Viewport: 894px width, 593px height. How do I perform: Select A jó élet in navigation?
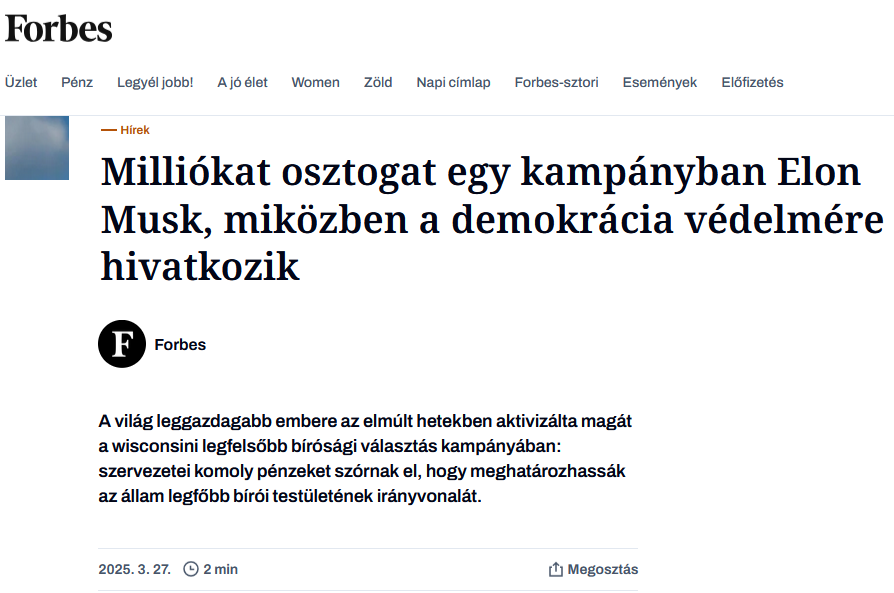242,83
